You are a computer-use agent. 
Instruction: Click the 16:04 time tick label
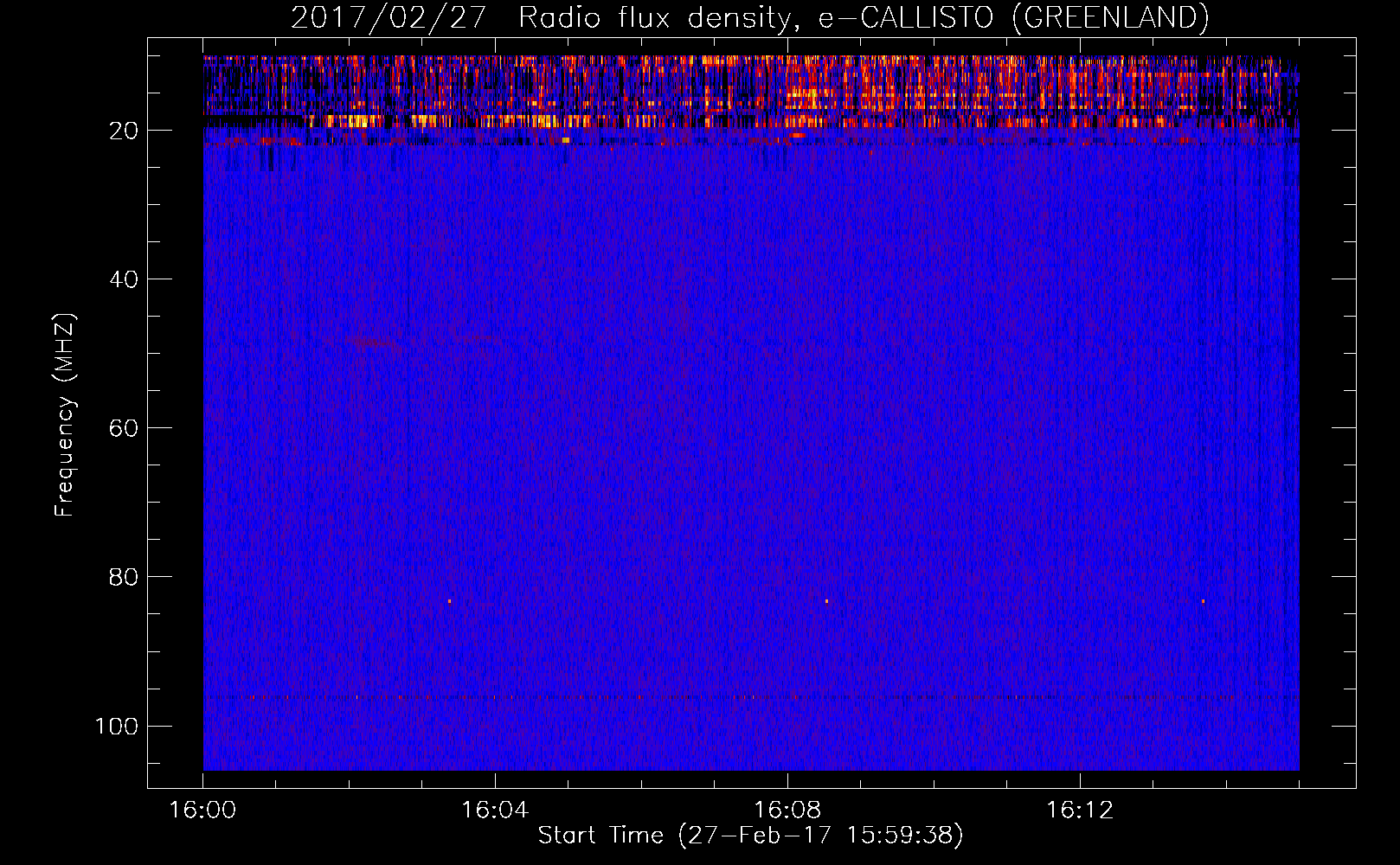pos(495,811)
